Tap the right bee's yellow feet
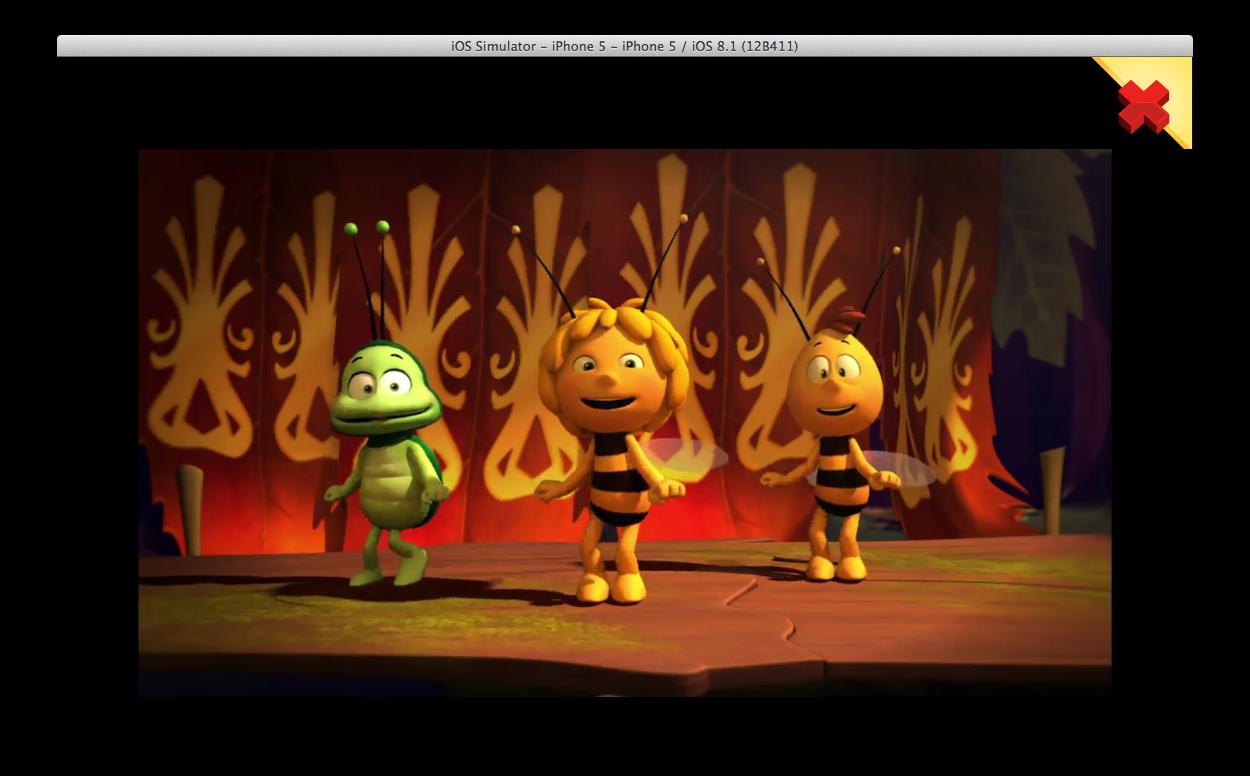Image resolution: width=1250 pixels, height=776 pixels. point(836,567)
